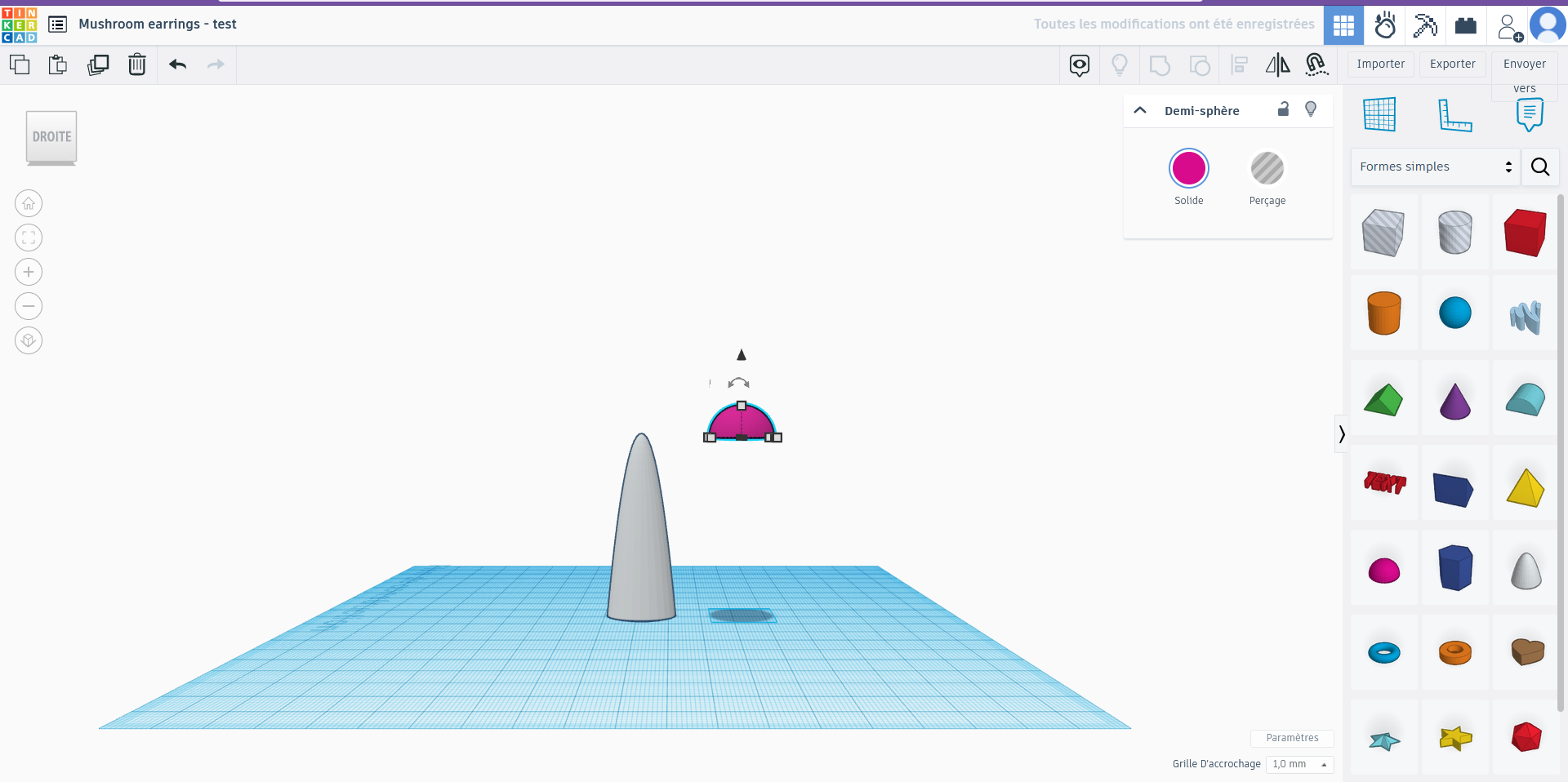1568x782 pixels.
Task: Open the Formes simples dropdown
Action: pos(1436,167)
